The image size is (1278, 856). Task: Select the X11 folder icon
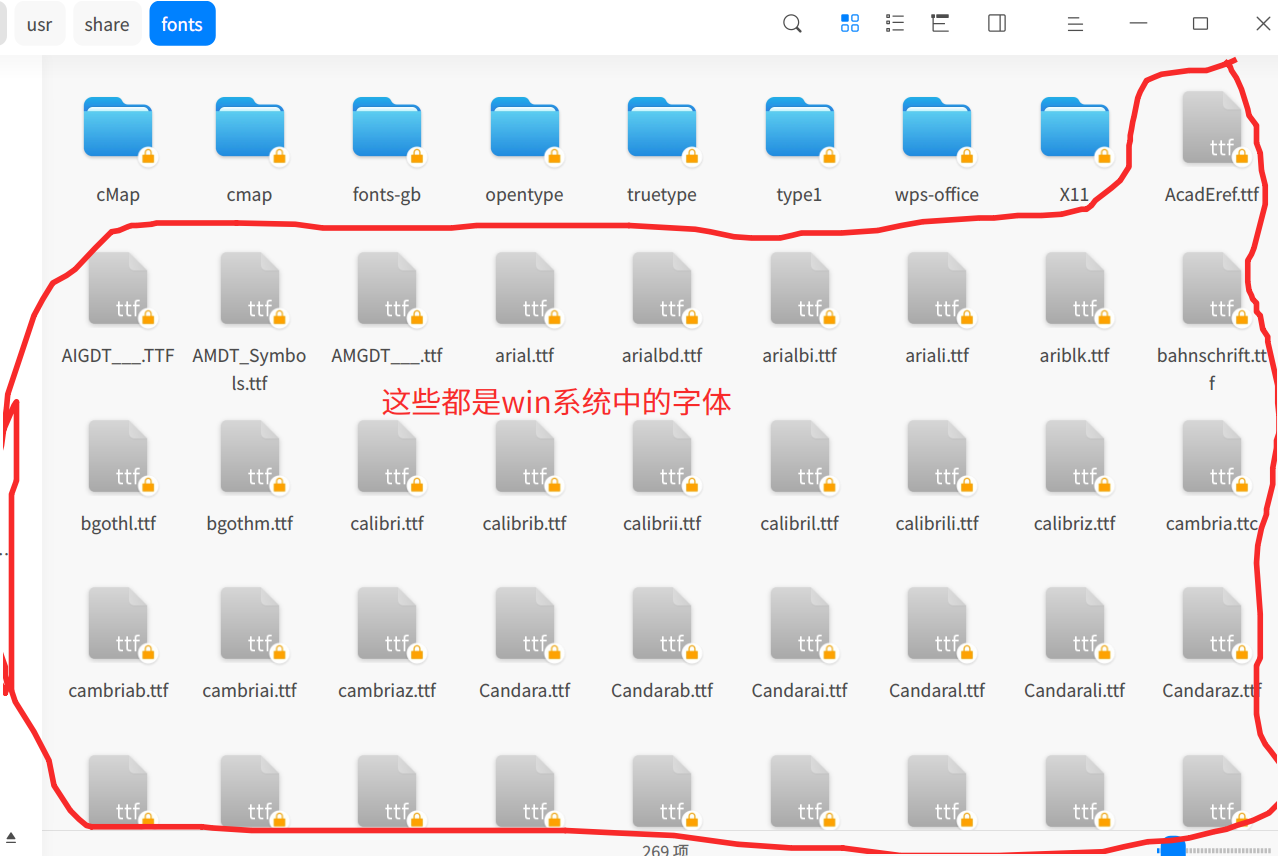(1074, 129)
